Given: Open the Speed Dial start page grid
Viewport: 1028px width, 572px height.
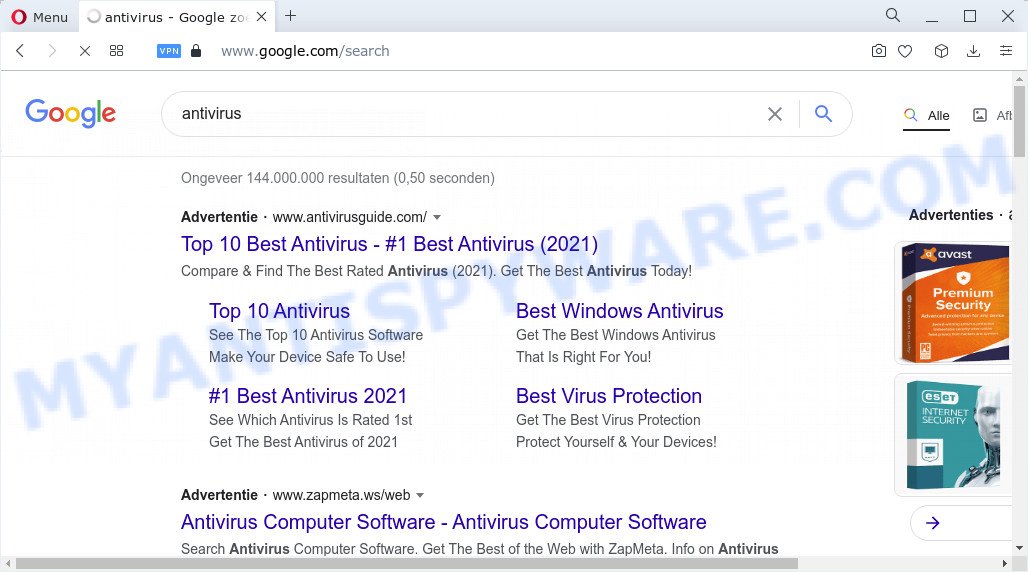Looking at the screenshot, I should point(117,51).
